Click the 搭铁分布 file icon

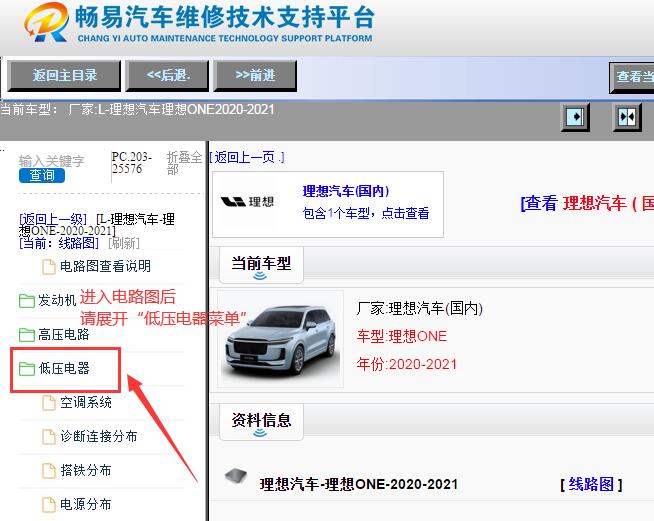[x=49, y=471]
